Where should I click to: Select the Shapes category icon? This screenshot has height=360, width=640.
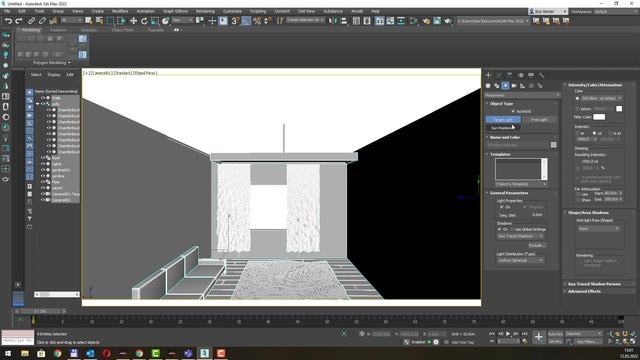(x=496, y=86)
